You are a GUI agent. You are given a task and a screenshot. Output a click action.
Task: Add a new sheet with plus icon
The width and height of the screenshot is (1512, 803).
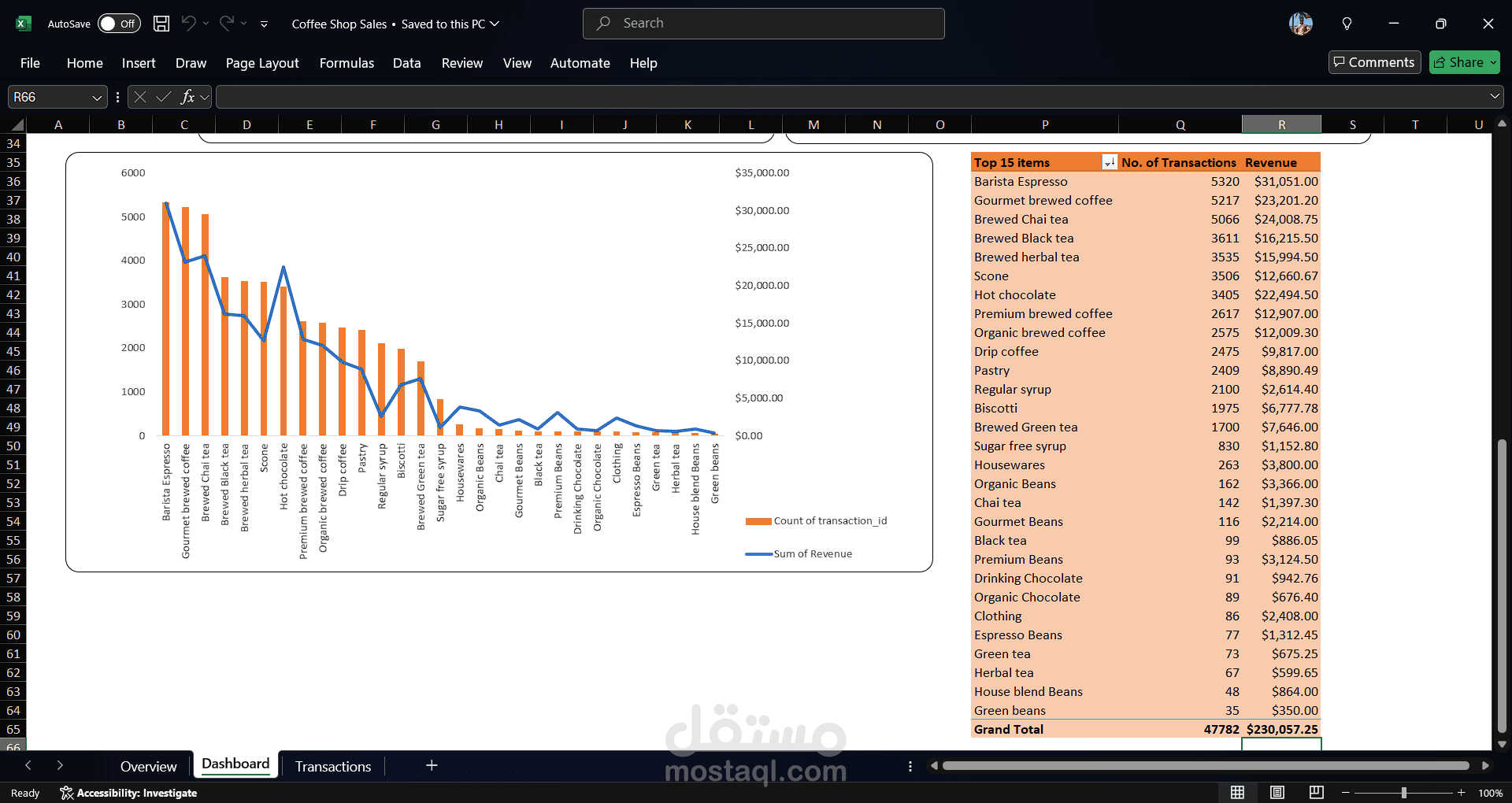coord(432,765)
